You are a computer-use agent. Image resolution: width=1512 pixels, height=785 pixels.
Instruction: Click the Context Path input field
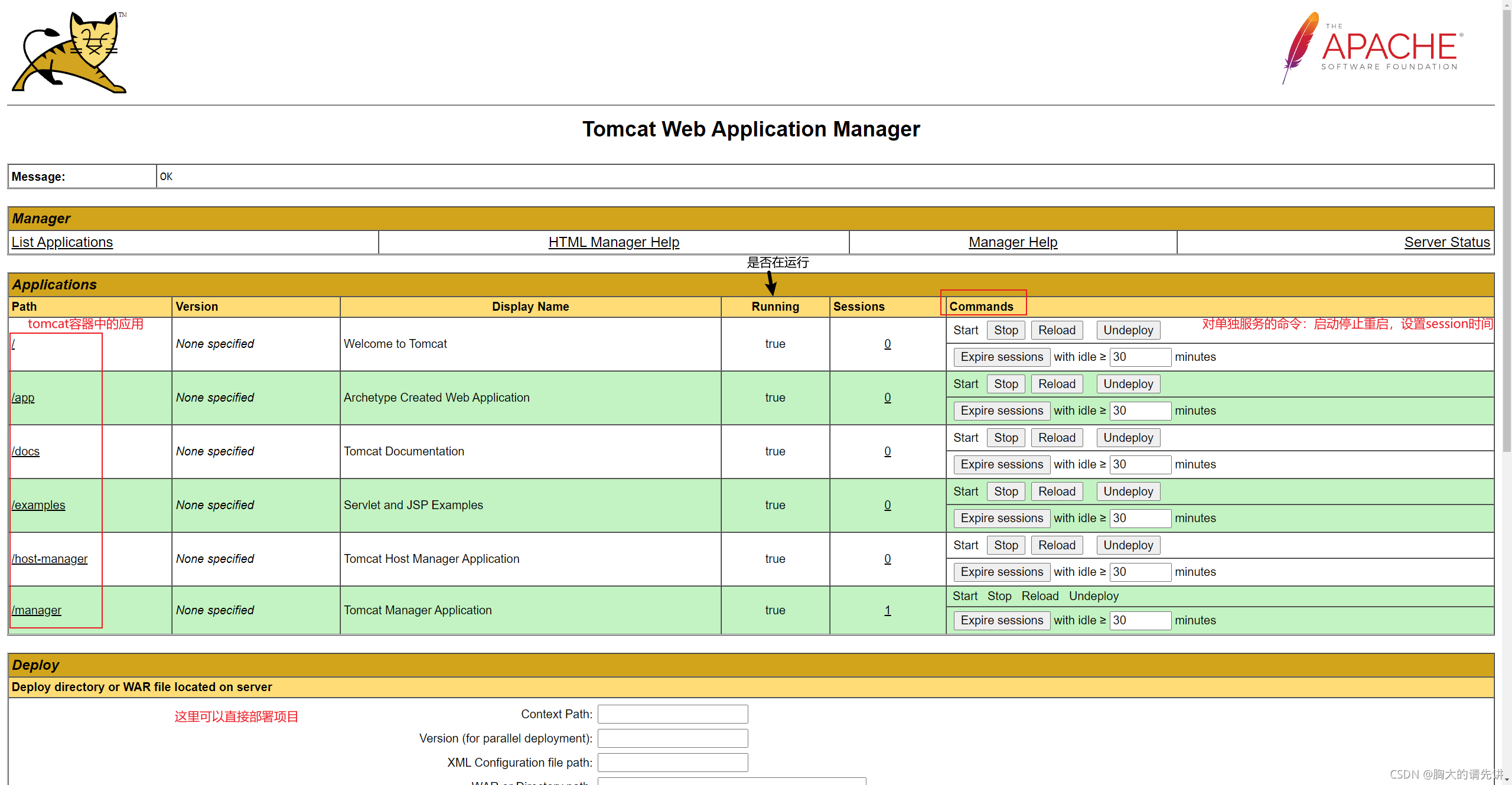[673, 714]
